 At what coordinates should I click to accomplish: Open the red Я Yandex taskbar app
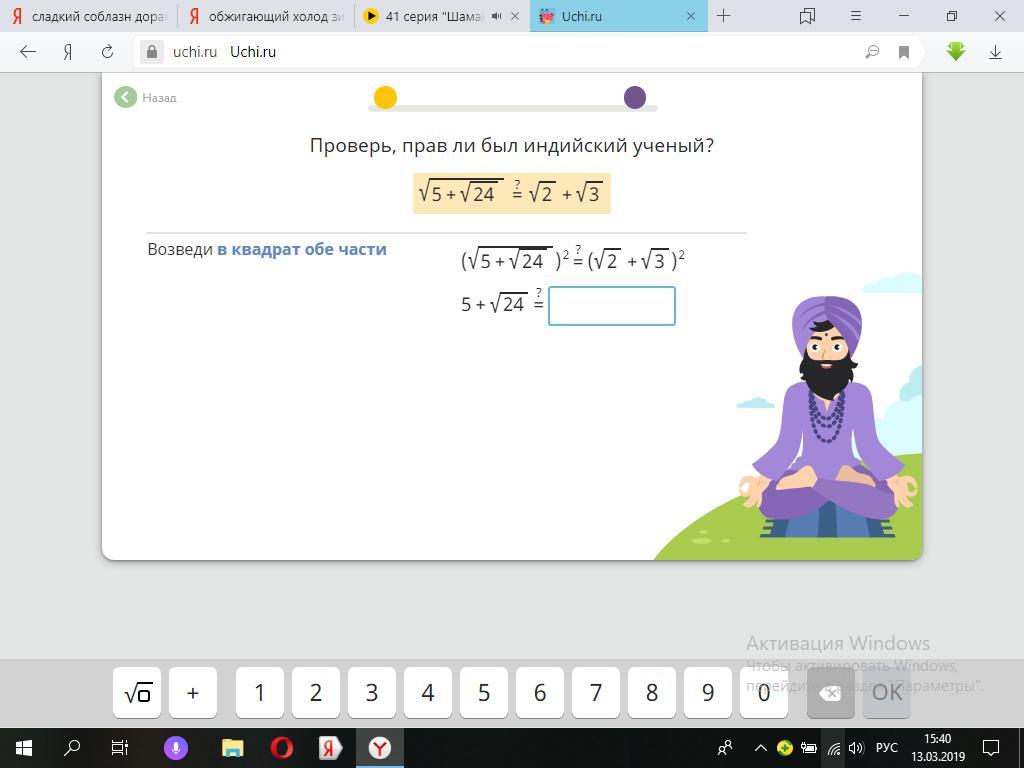coord(330,748)
